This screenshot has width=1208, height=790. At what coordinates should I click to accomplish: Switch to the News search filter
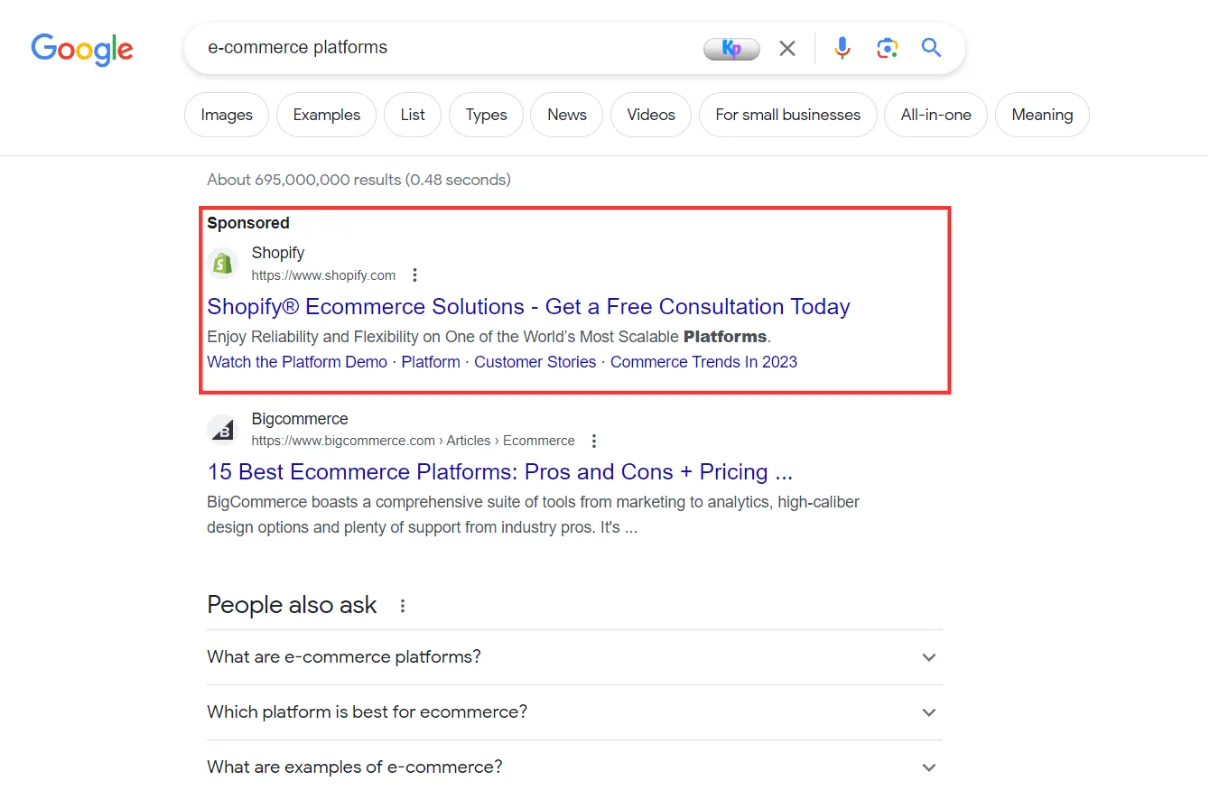pos(566,114)
